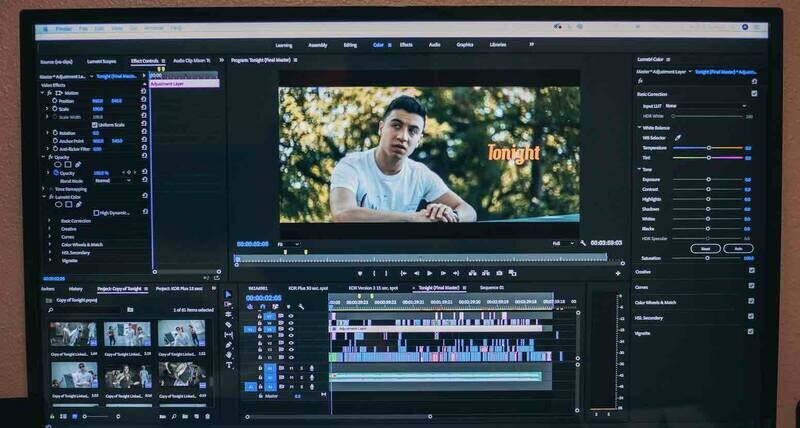Toggle eye visibility of top video track

pyautogui.click(x=291, y=316)
